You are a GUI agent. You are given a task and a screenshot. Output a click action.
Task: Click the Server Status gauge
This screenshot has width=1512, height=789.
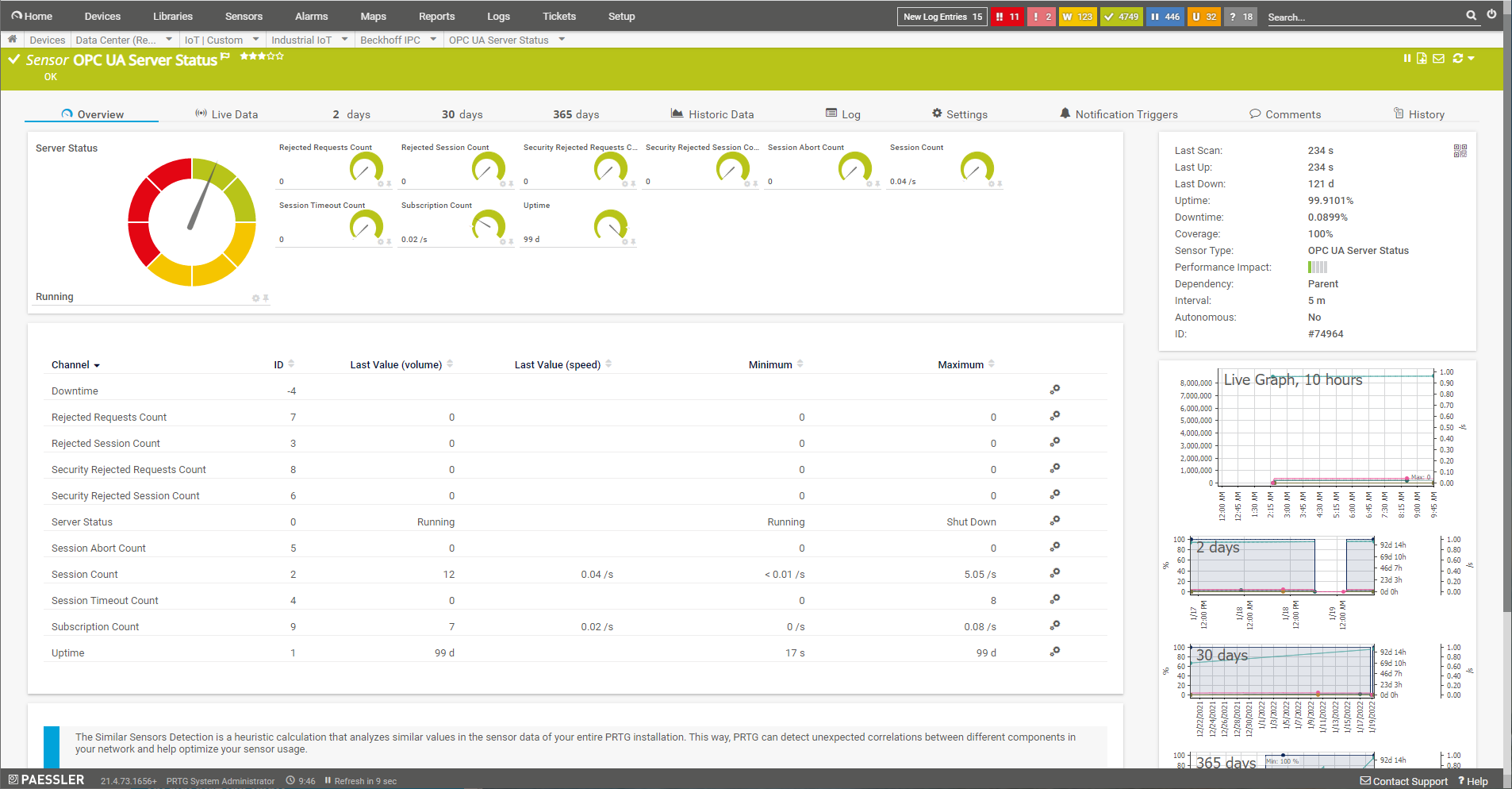coord(192,222)
